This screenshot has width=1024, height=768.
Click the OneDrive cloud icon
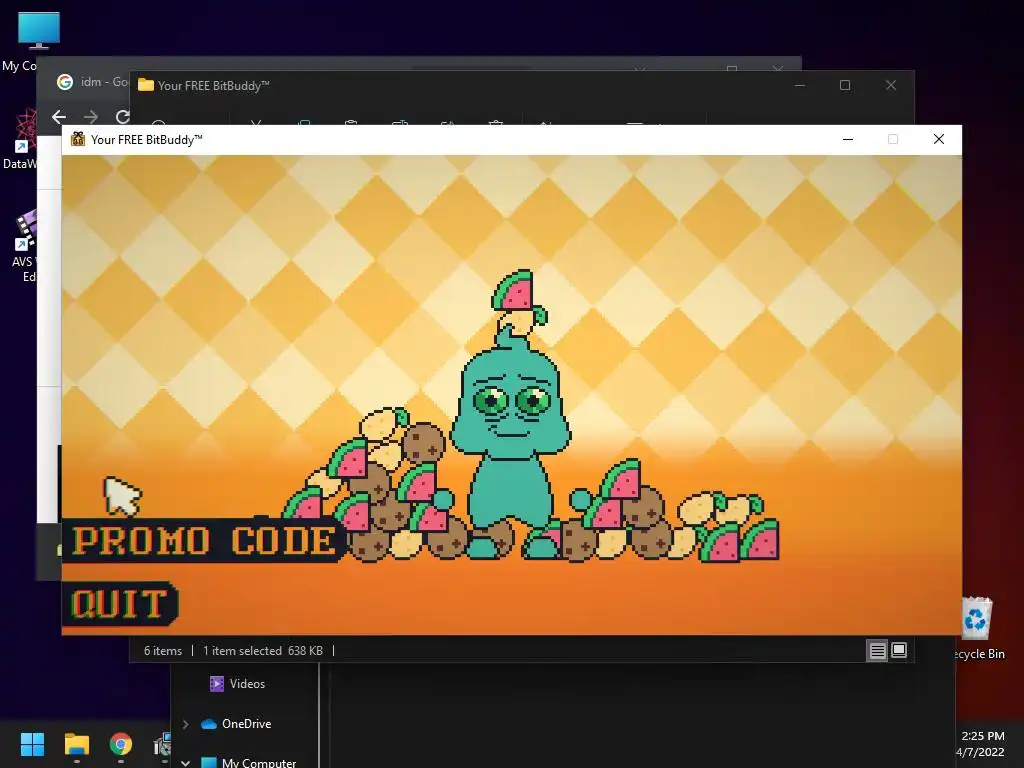(x=209, y=724)
